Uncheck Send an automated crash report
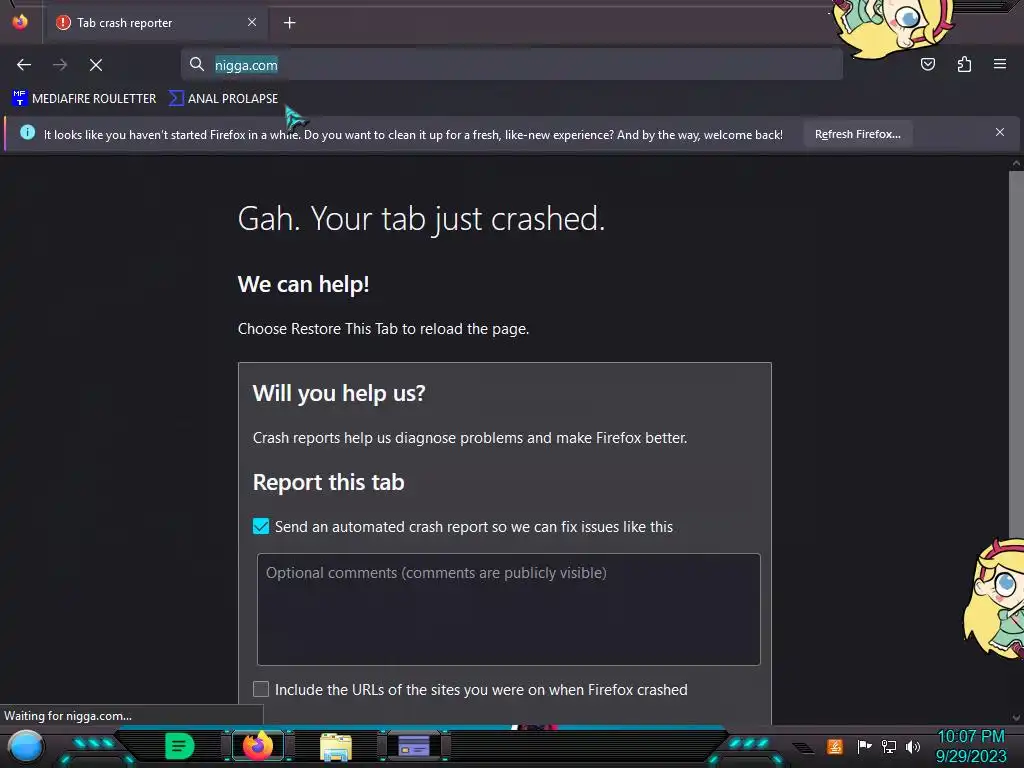 (x=261, y=526)
